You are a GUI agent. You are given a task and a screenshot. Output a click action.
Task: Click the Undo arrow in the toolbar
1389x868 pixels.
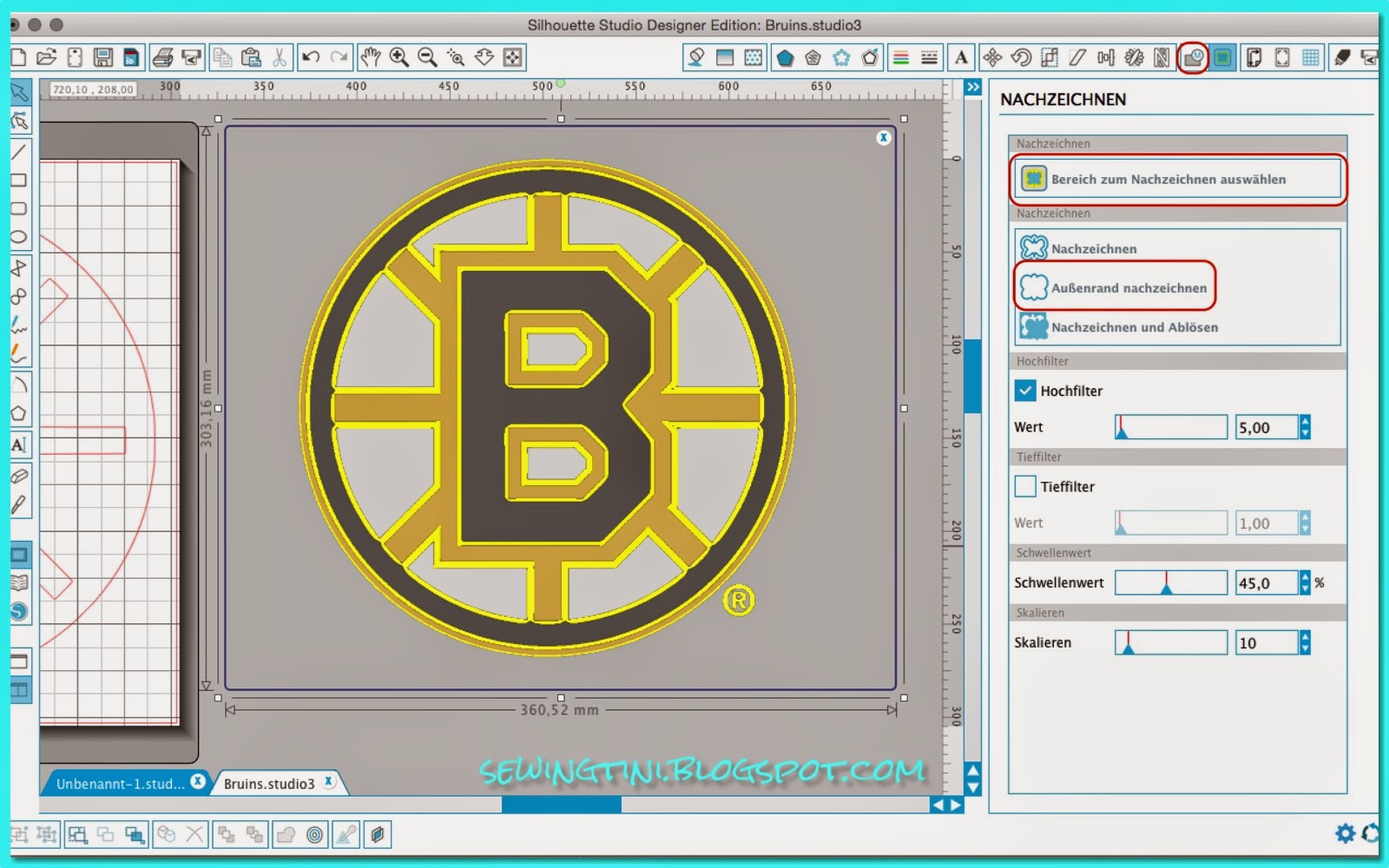(310, 57)
